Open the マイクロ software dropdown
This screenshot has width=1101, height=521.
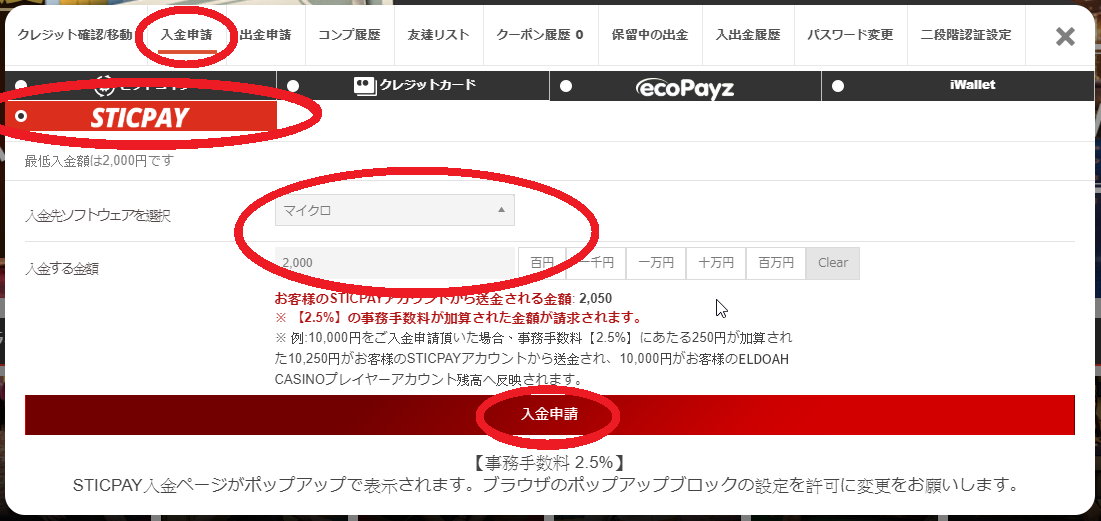click(x=395, y=210)
